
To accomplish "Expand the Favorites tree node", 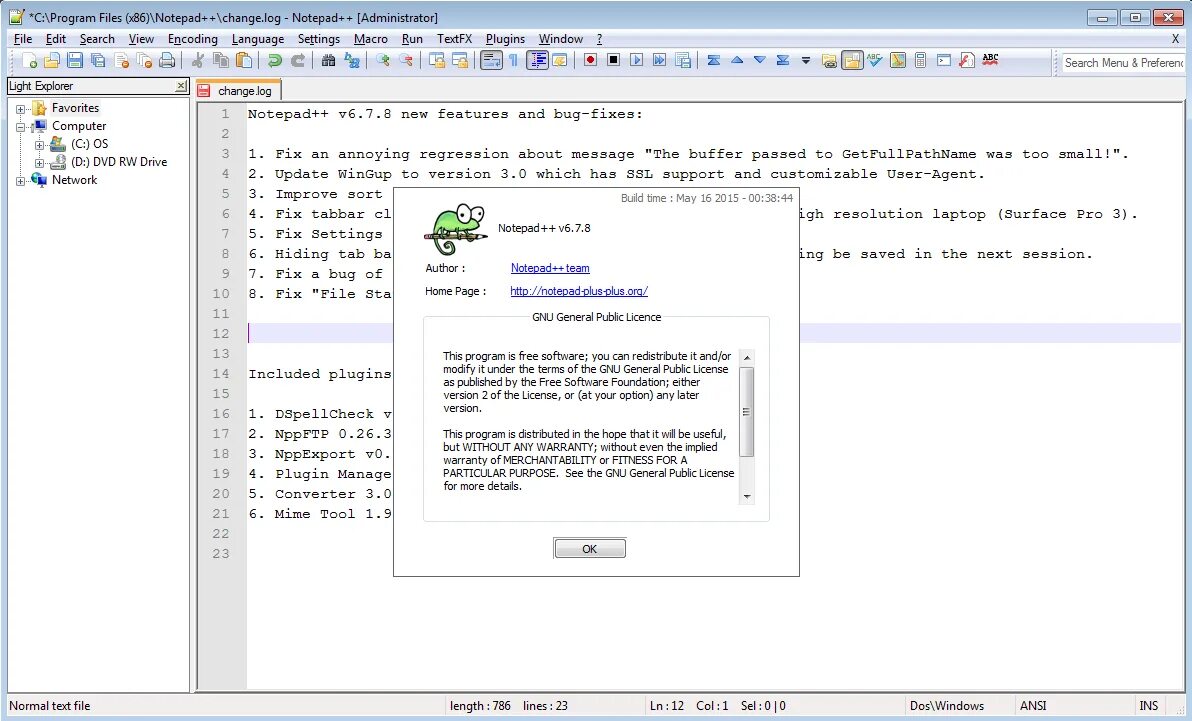I will 21,109.
